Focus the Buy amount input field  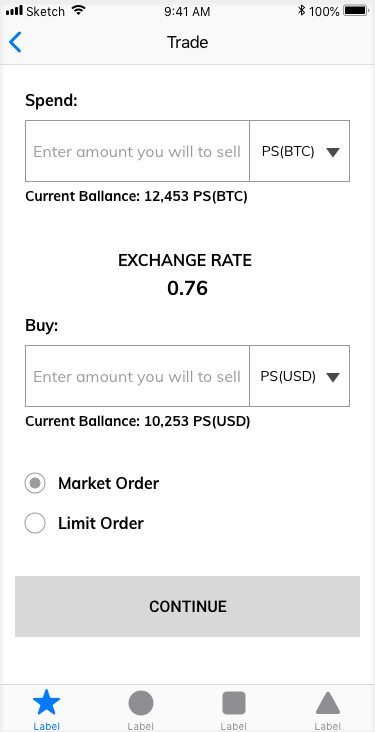[137, 376]
